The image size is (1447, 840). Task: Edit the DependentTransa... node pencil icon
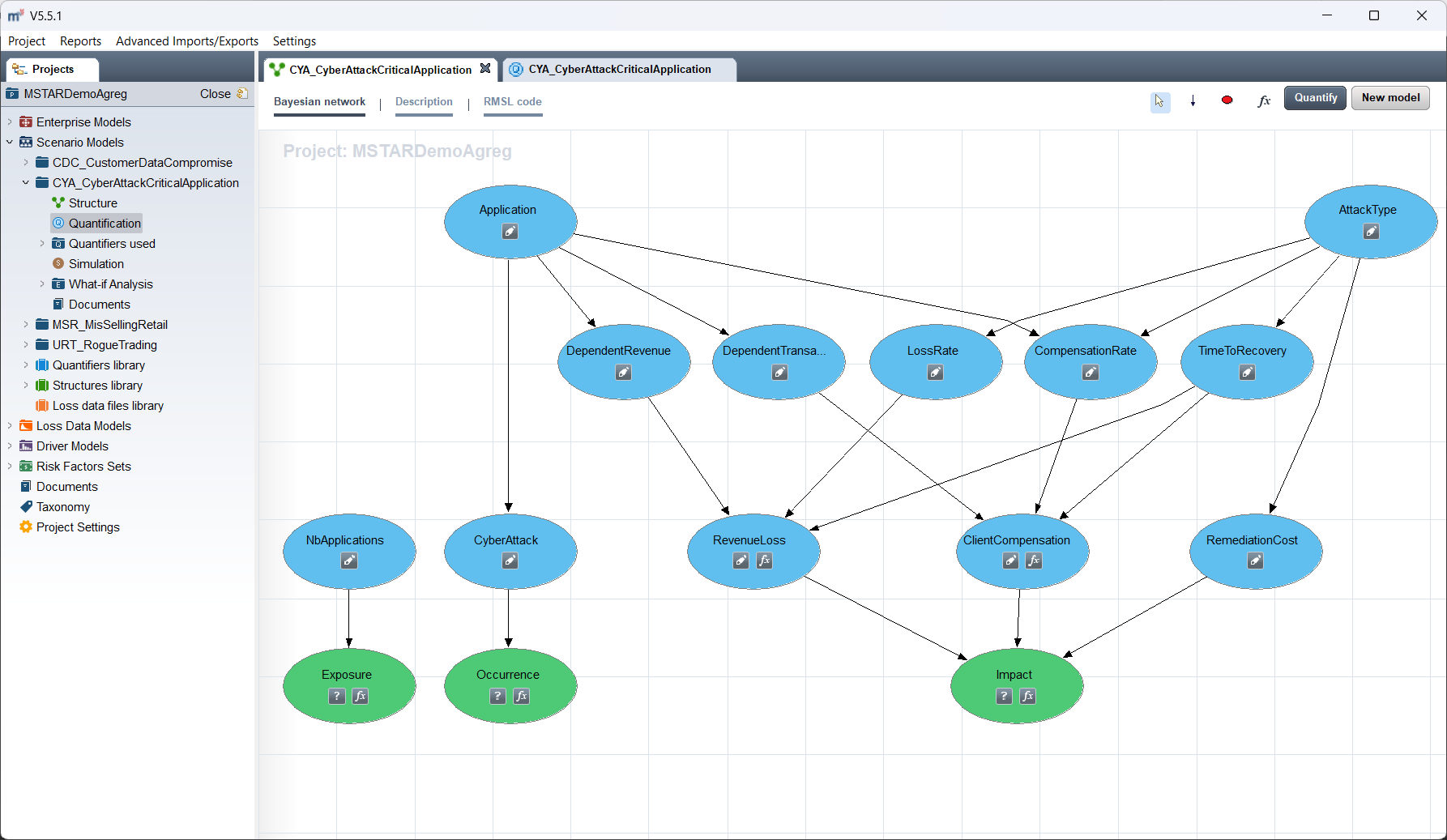[x=779, y=373]
